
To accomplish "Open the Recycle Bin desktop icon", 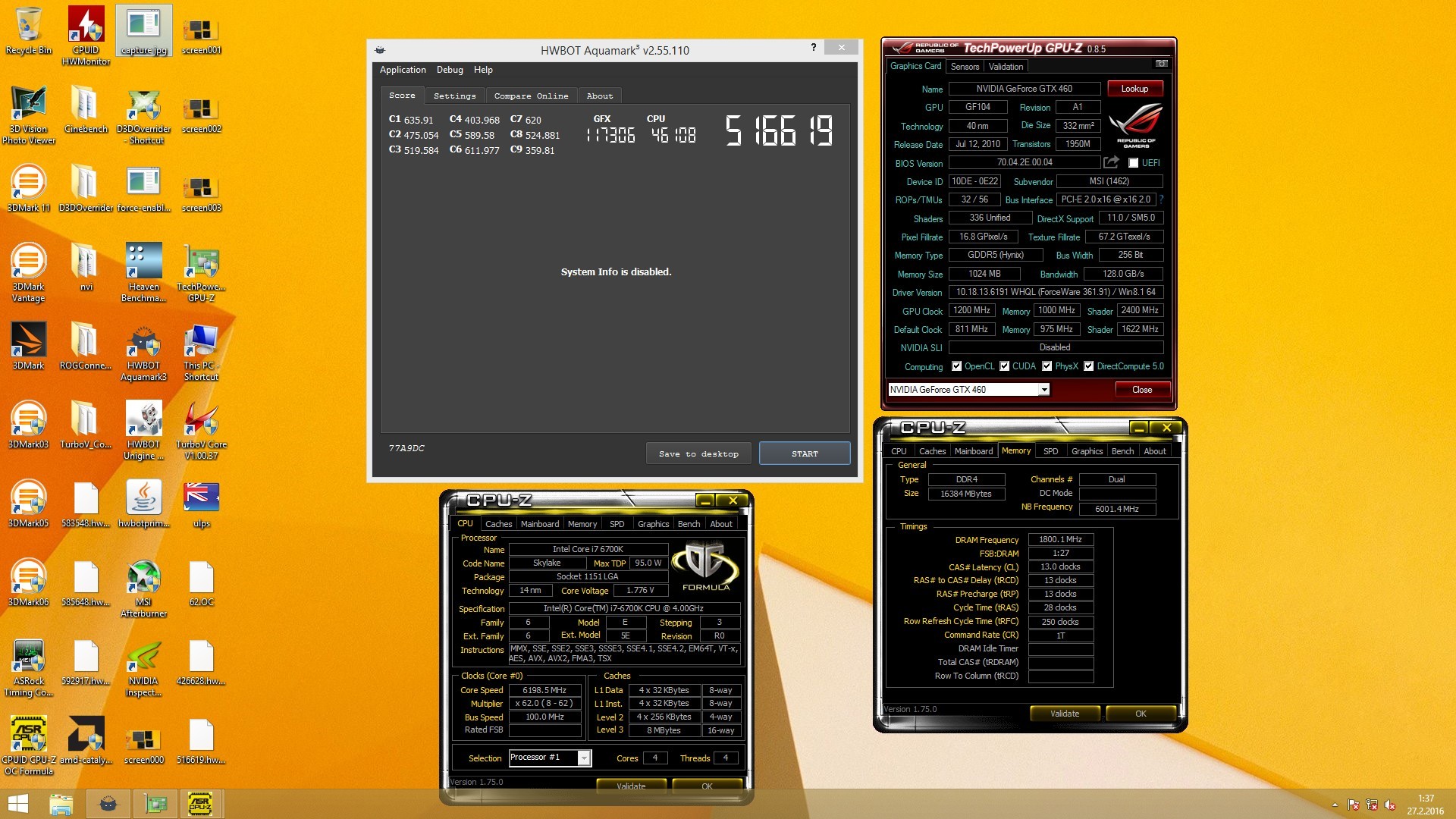I will pyautogui.click(x=29, y=30).
